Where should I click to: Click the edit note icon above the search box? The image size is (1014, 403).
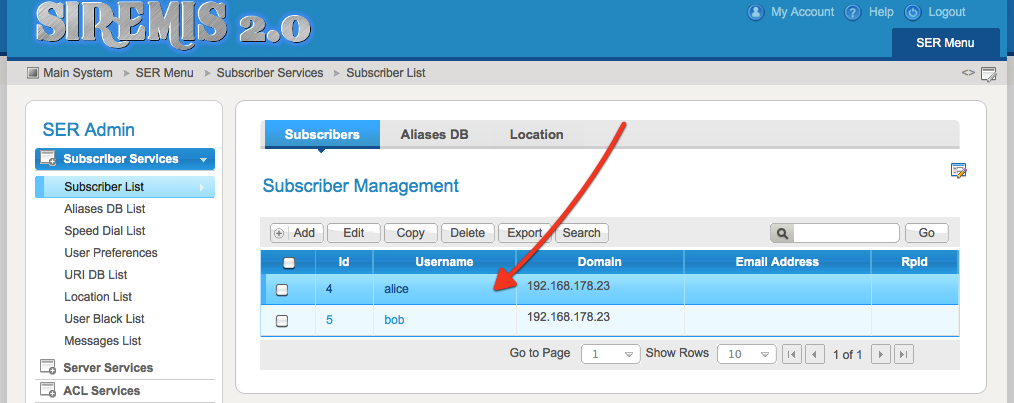(x=958, y=171)
